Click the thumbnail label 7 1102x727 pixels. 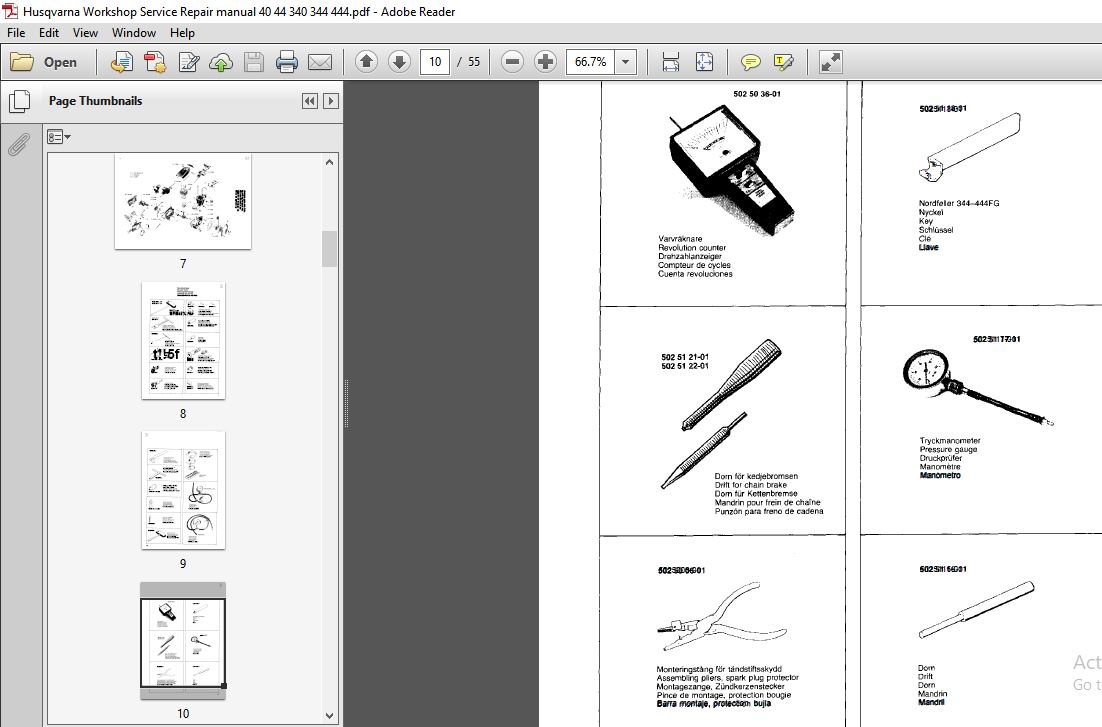pyautogui.click(x=183, y=264)
